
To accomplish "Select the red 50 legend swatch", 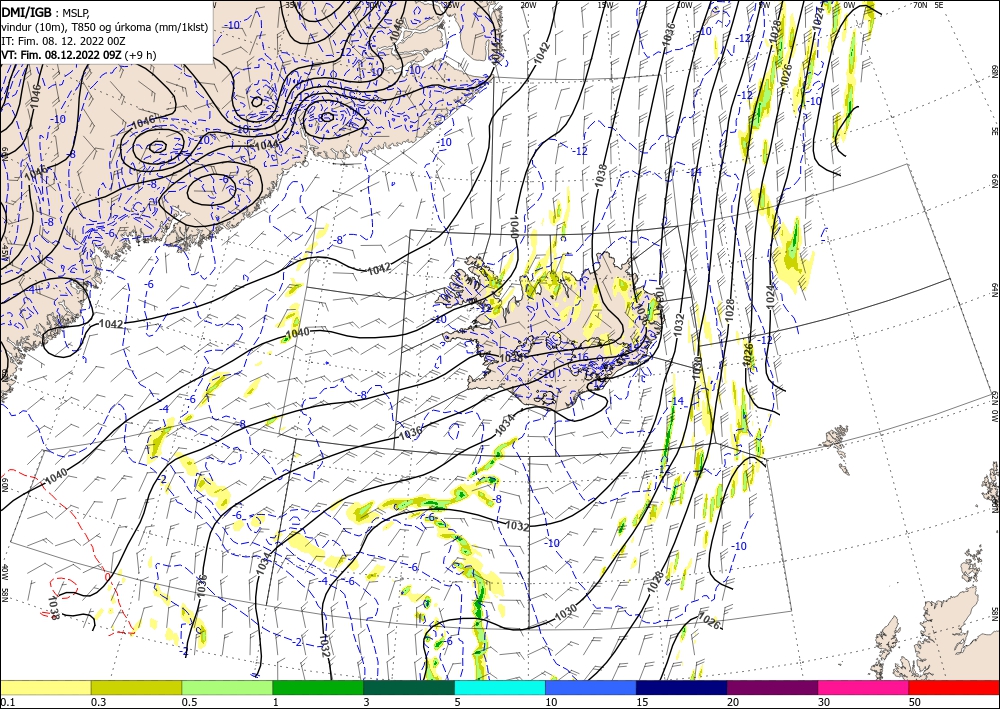I will pos(954,687).
